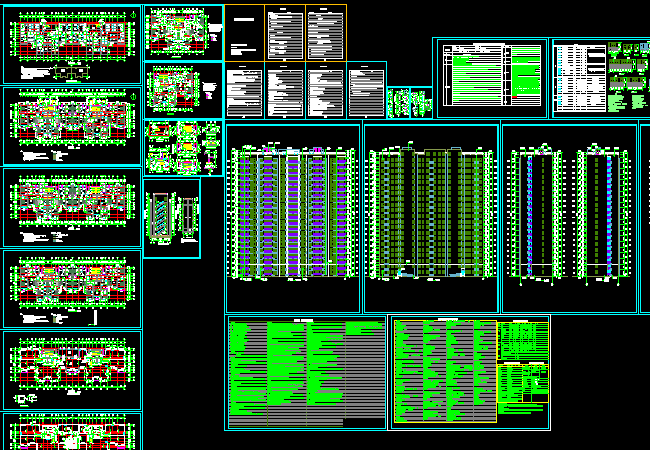Viewport: 650px width, 450px height.
Task: Select the partially visible bottom-left floor plan
Action: (72, 432)
